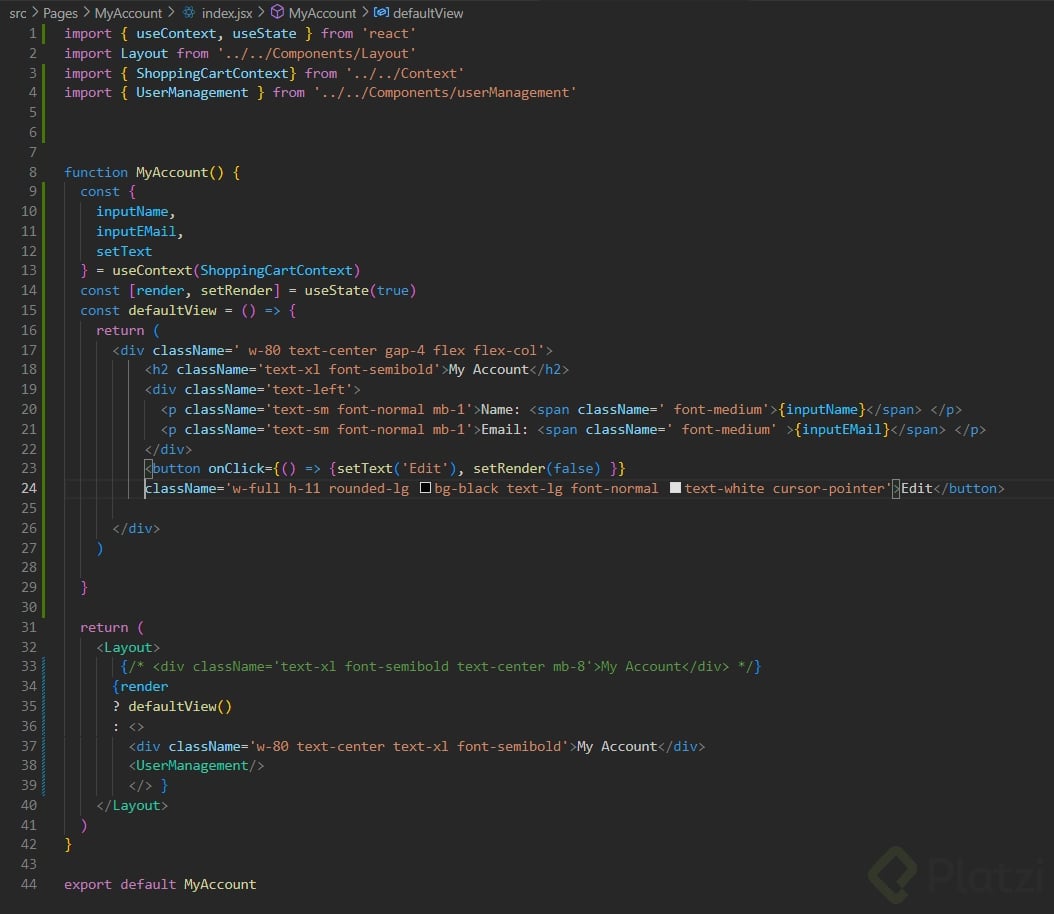
Task: Open the text-white color swatch on line 24
Action: (x=676, y=488)
